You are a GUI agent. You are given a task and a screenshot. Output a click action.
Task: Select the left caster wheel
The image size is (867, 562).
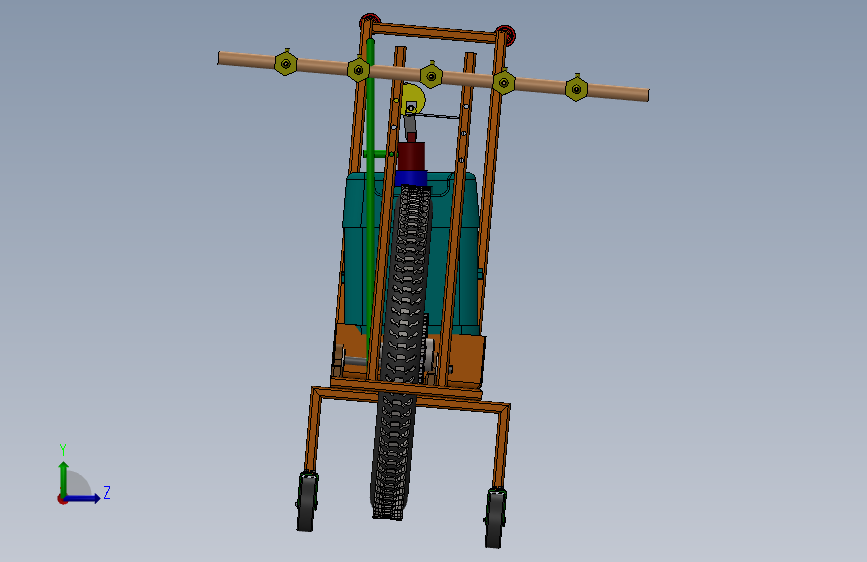[x=307, y=501]
